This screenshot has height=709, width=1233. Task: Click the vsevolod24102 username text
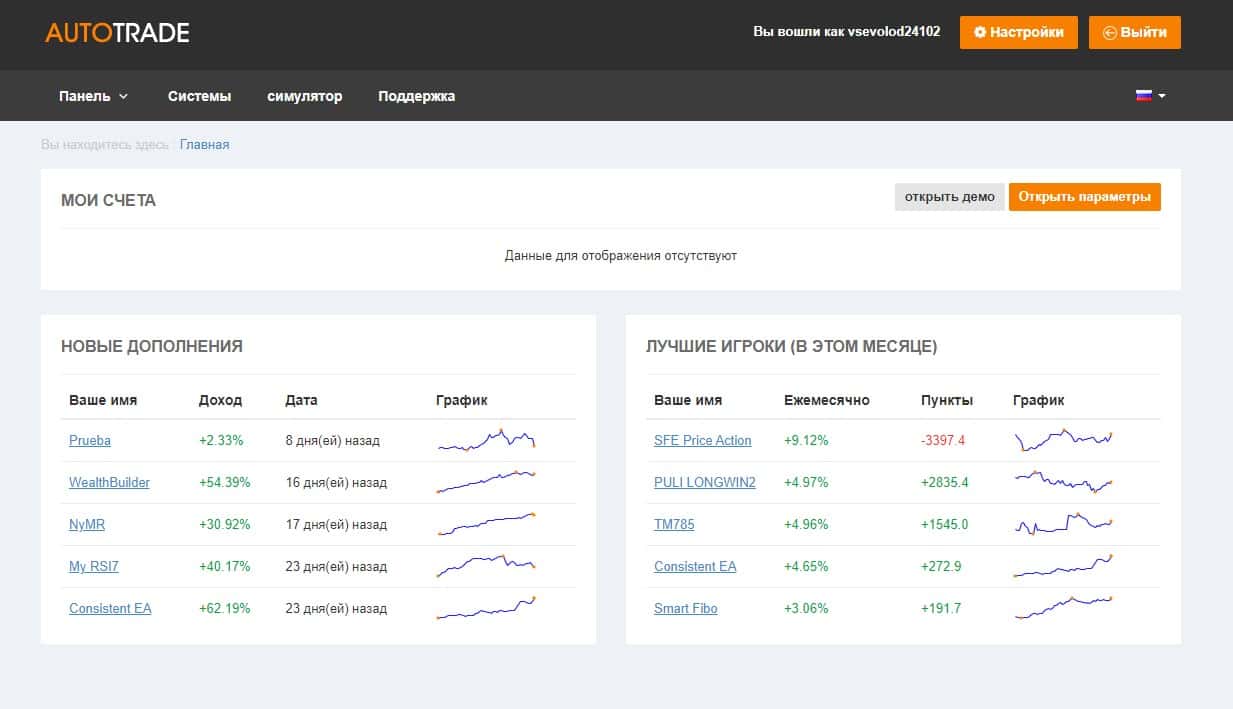(x=894, y=32)
